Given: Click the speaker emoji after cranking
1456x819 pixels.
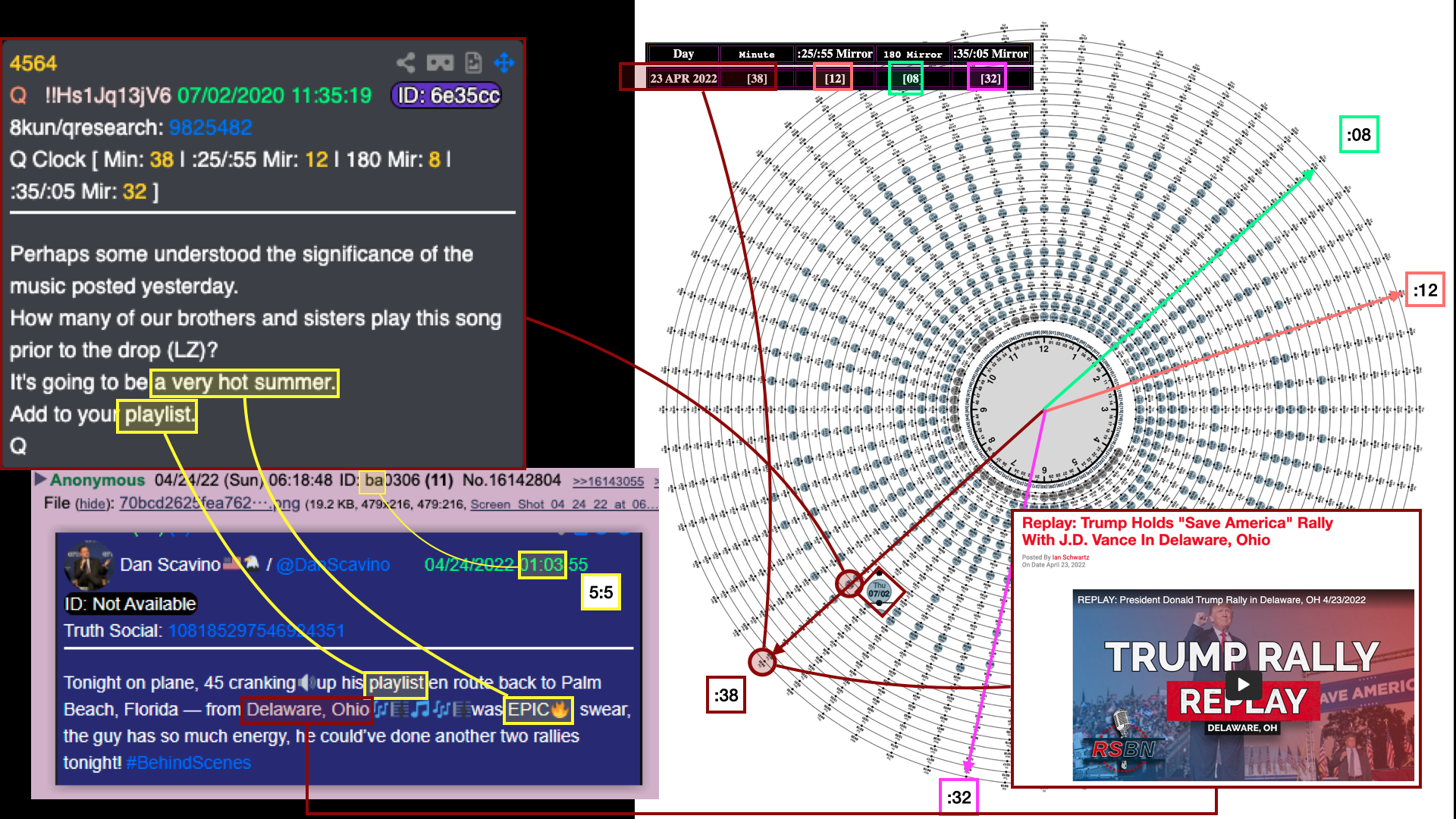Looking at the screenshot, I should pos(306,682).
